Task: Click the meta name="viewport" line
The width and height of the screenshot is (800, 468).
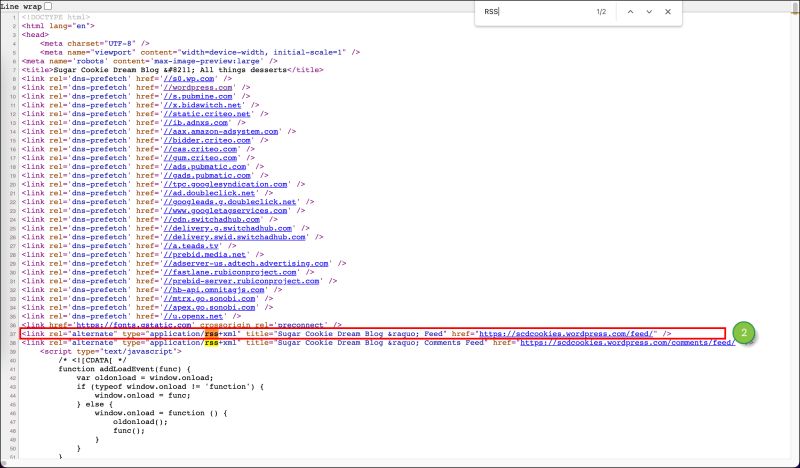Action: point(200,52)
